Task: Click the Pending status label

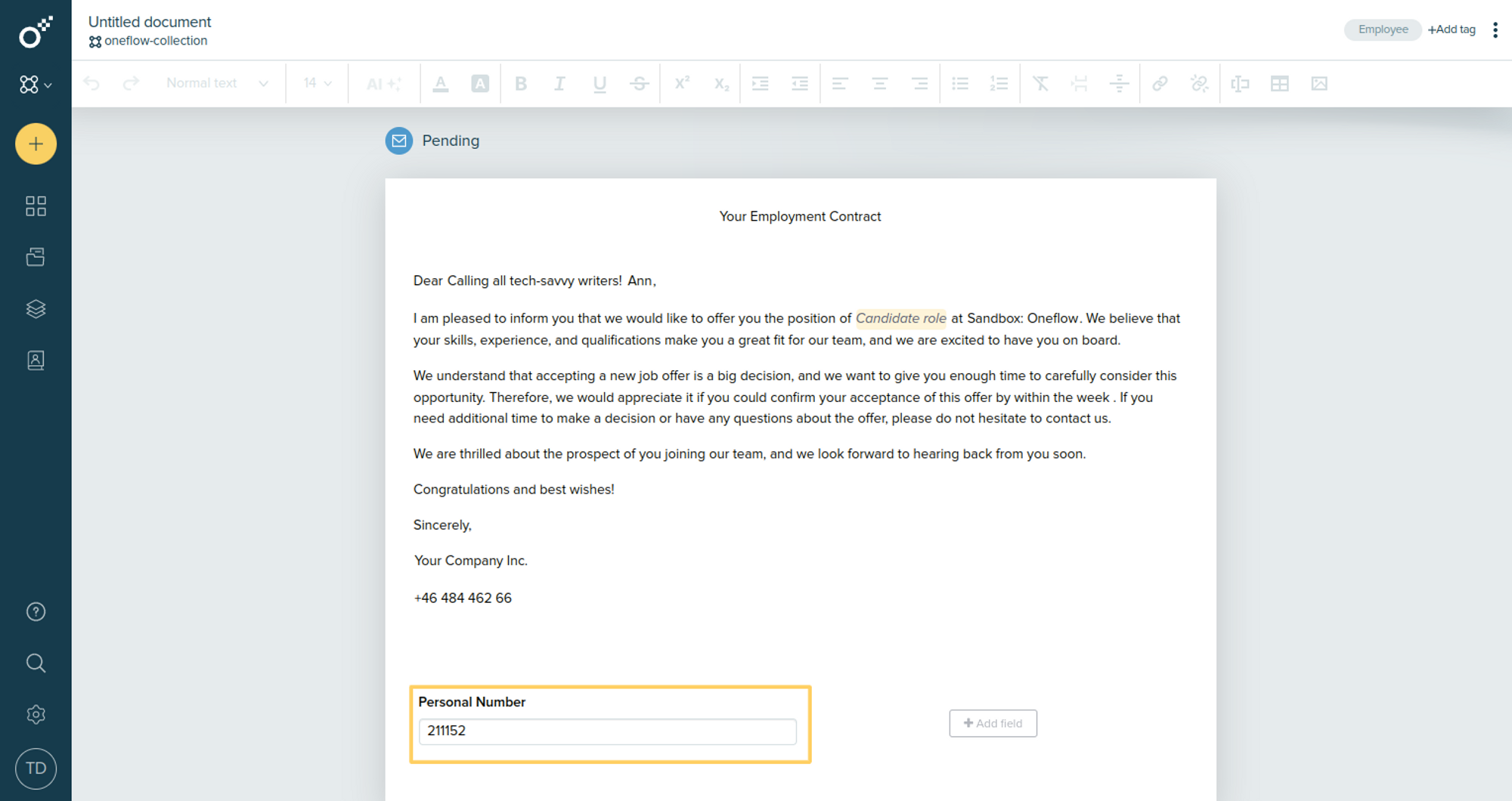Action: [x=451, y=141]
